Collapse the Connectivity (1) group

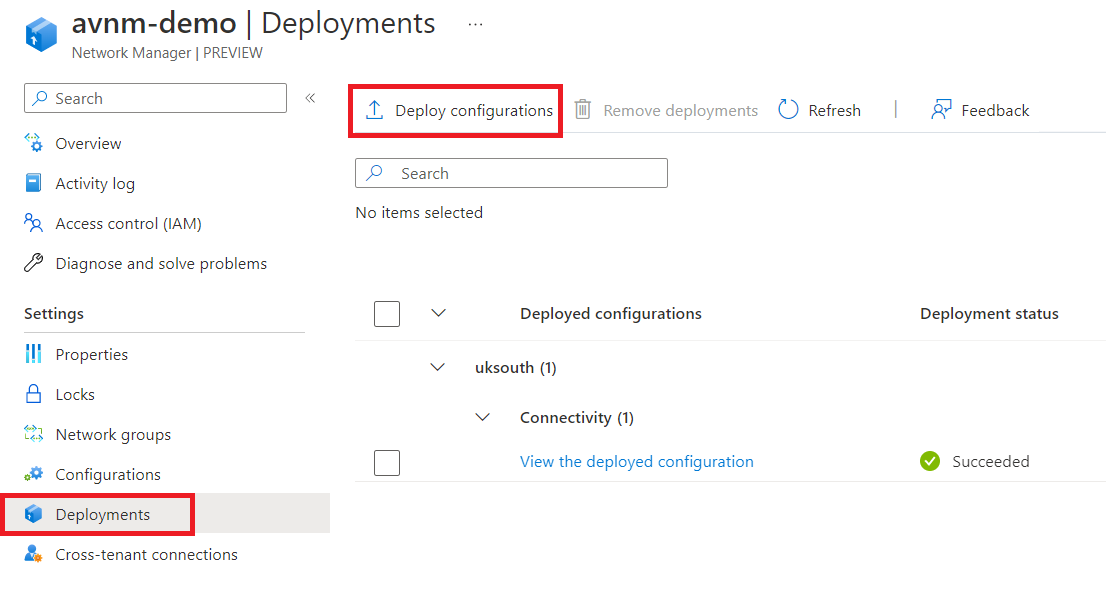(482, 417)
